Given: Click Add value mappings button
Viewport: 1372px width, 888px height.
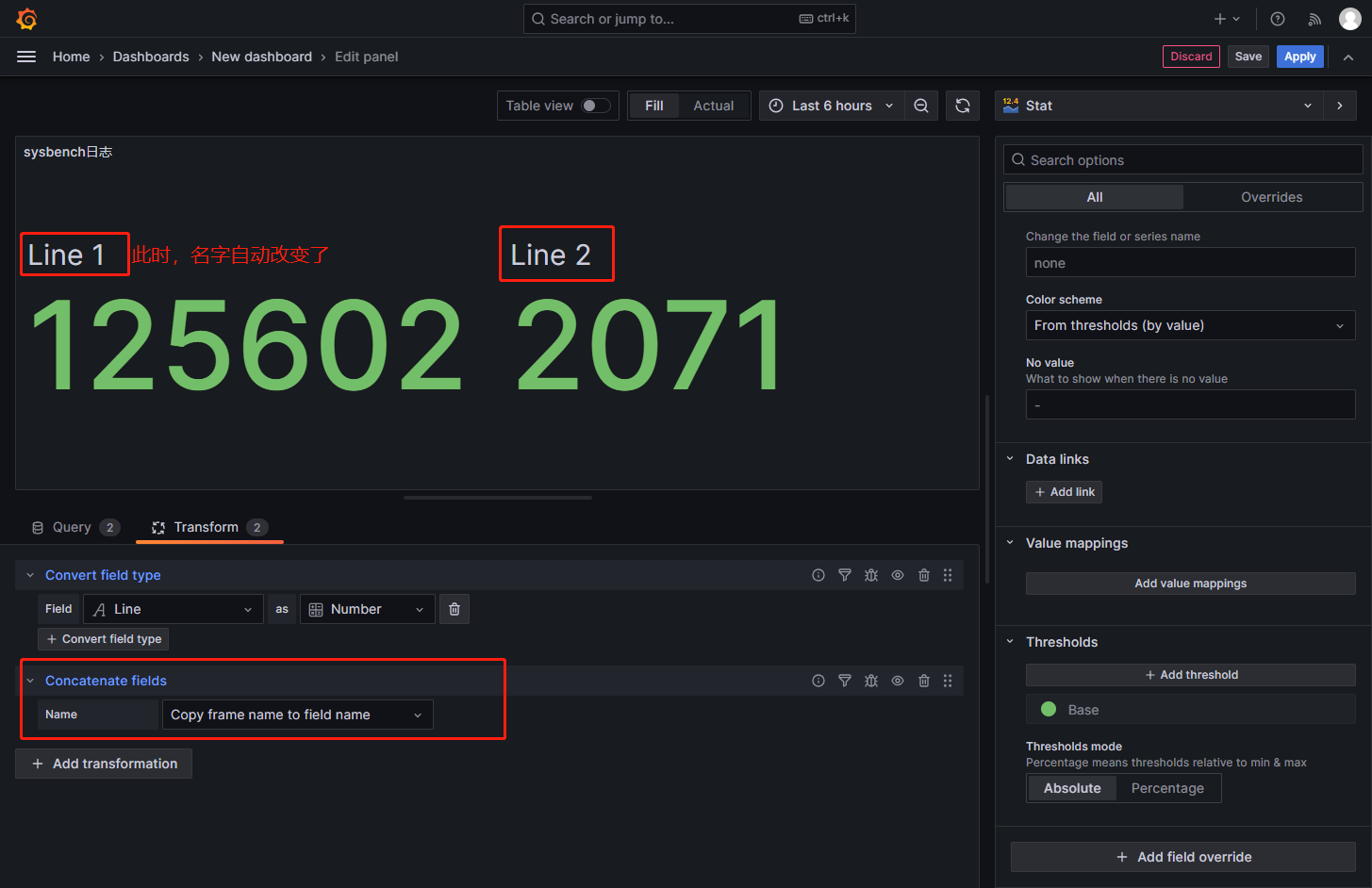Looking at the screenshot, I should pos(1190,584).
